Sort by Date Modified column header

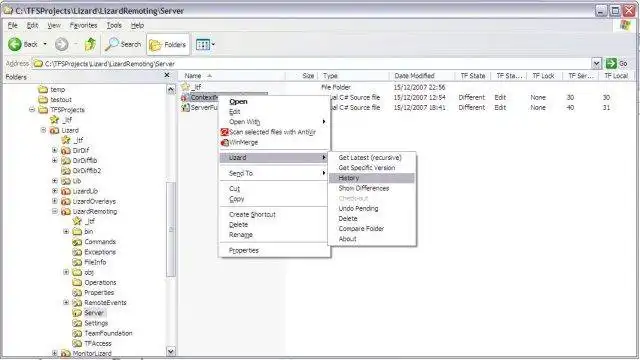422,76
